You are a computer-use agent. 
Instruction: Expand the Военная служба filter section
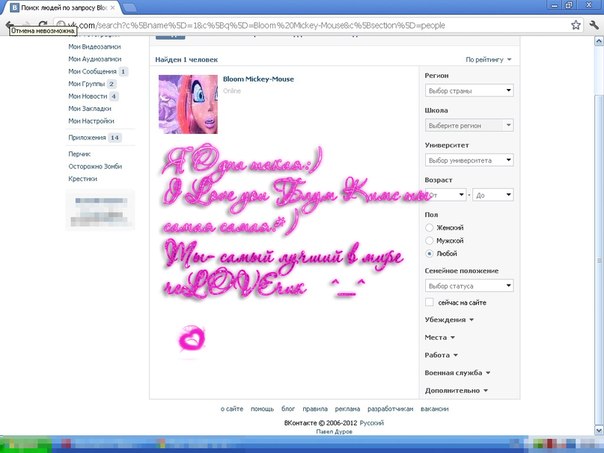[x=457, y=372]
